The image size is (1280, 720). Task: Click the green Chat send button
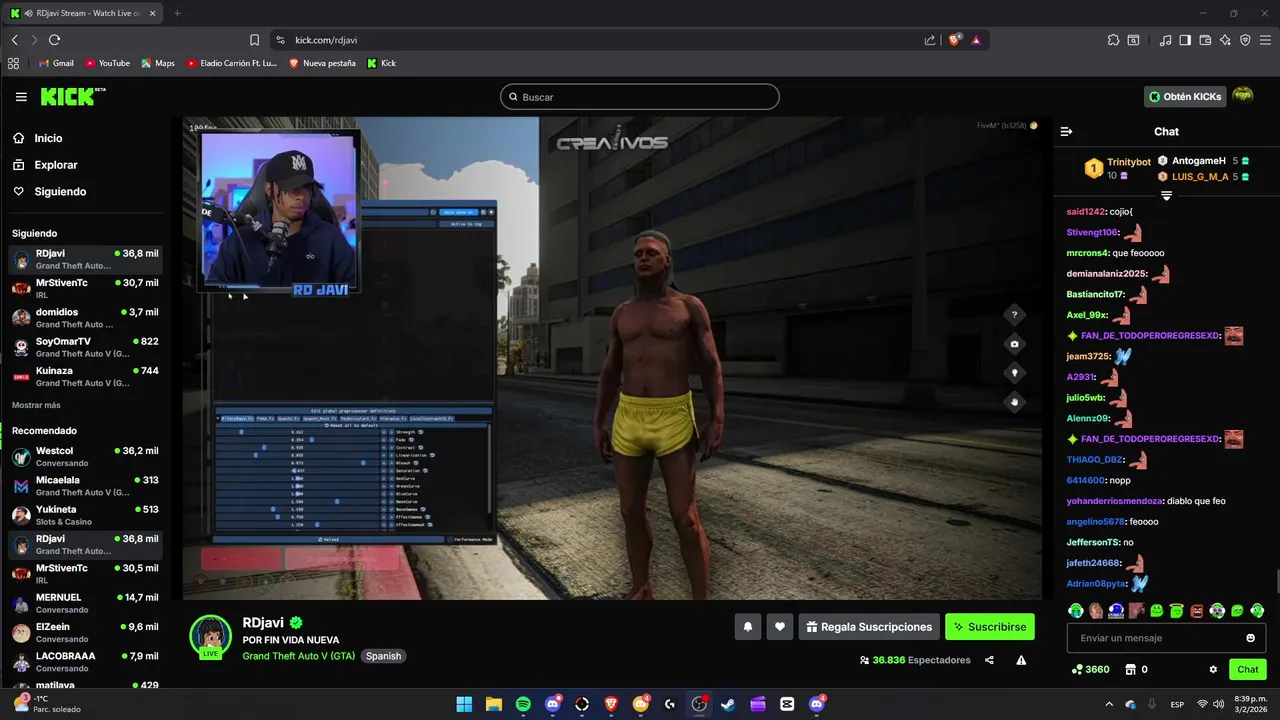tap(1248, 669)
